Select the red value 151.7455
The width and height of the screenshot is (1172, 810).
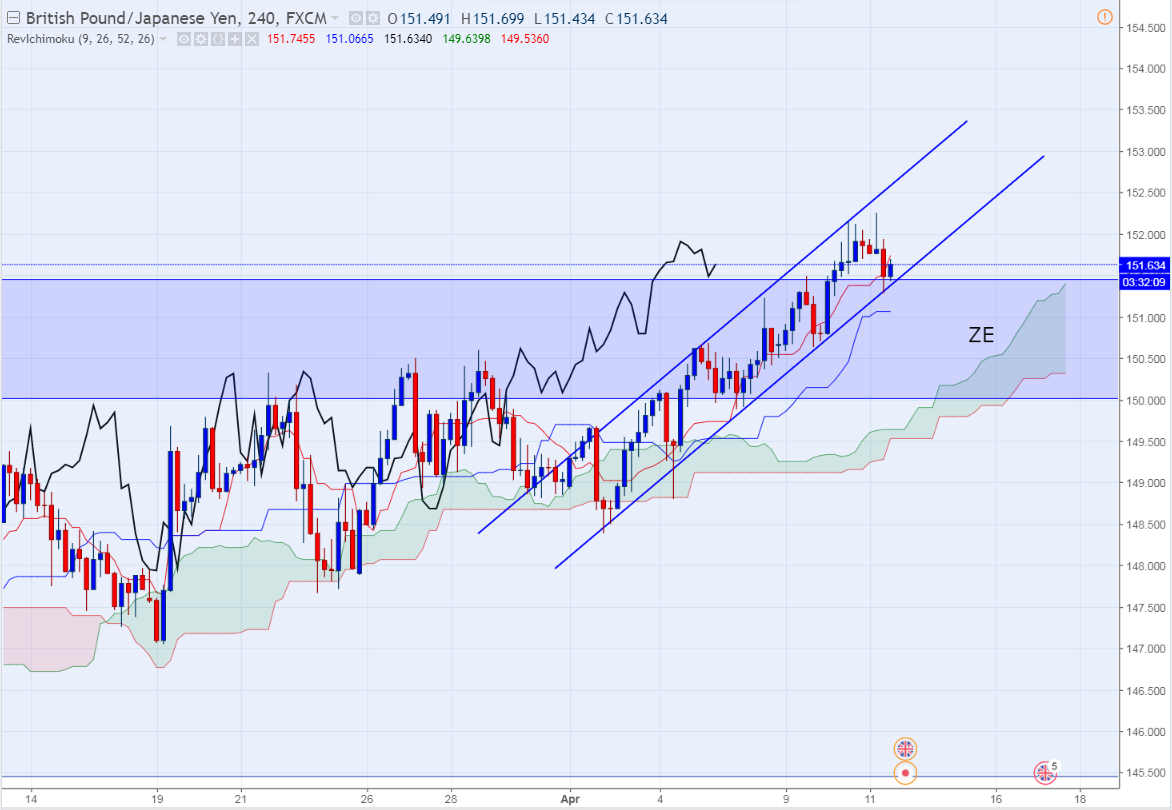[291, 39]
